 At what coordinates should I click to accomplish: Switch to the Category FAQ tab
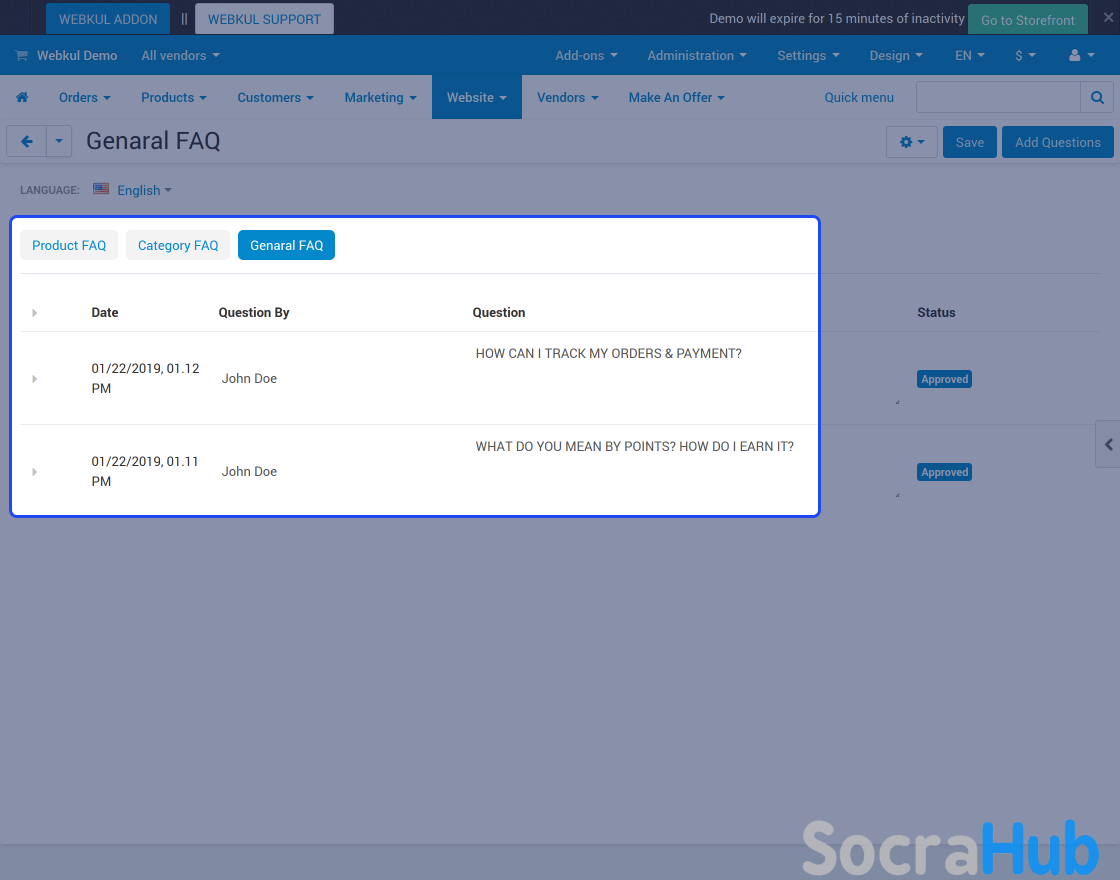(x=178, y=245)
